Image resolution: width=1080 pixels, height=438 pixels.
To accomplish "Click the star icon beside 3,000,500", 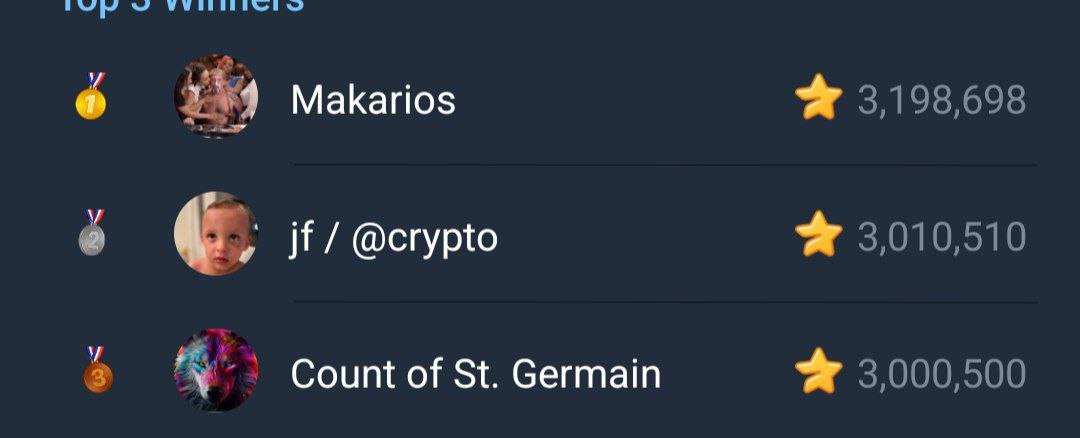I will (x=818, y=373).
